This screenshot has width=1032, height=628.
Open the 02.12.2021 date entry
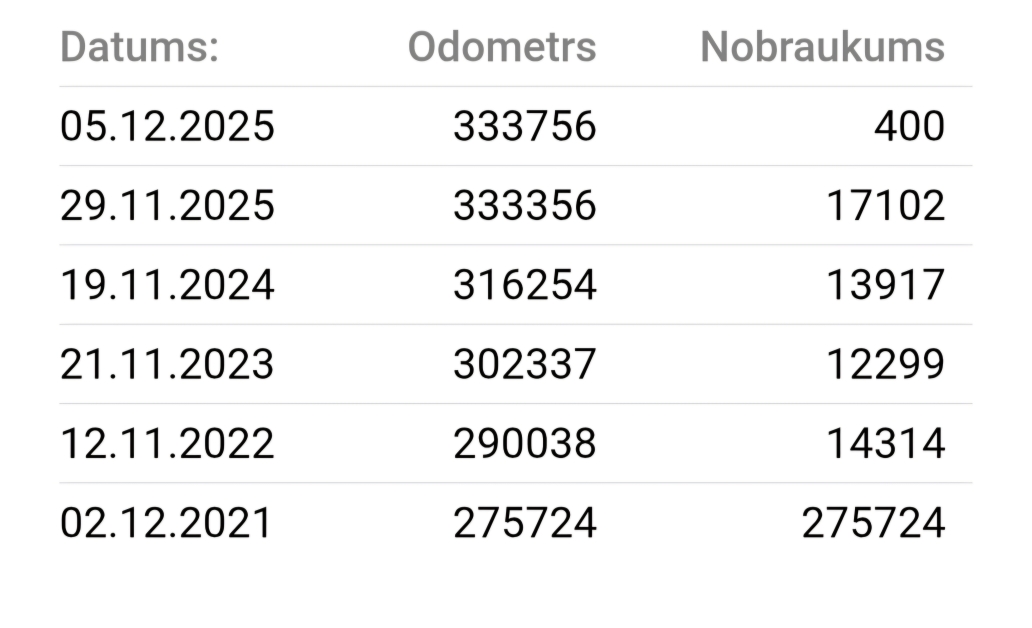coord(165,523)
